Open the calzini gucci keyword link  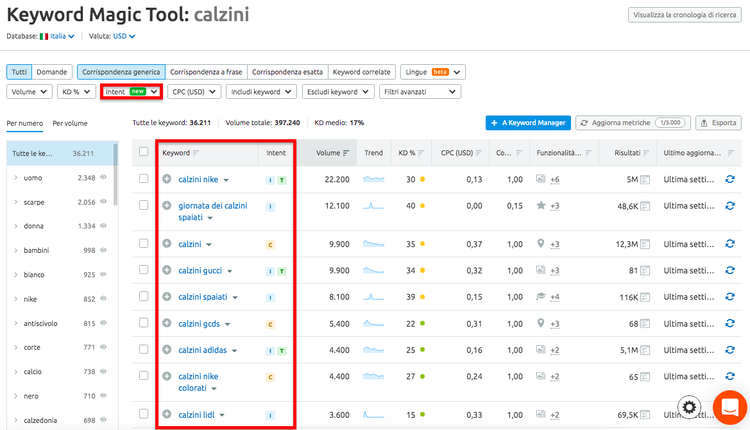pyautogui.click(x=200, y=271)
